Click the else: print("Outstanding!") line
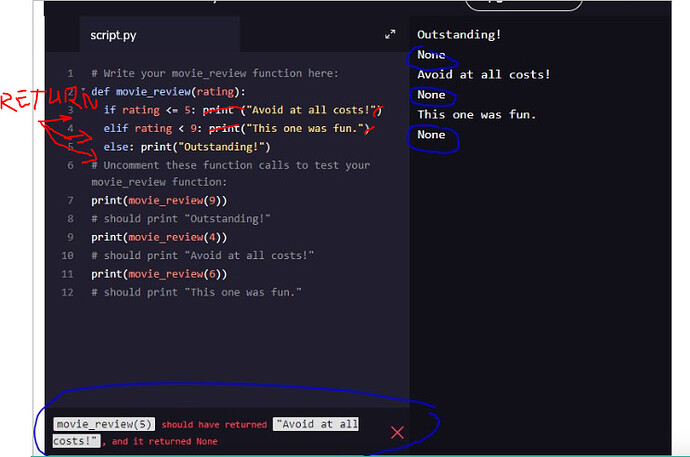This screenshot has height=457, width=690. [187, 147]
